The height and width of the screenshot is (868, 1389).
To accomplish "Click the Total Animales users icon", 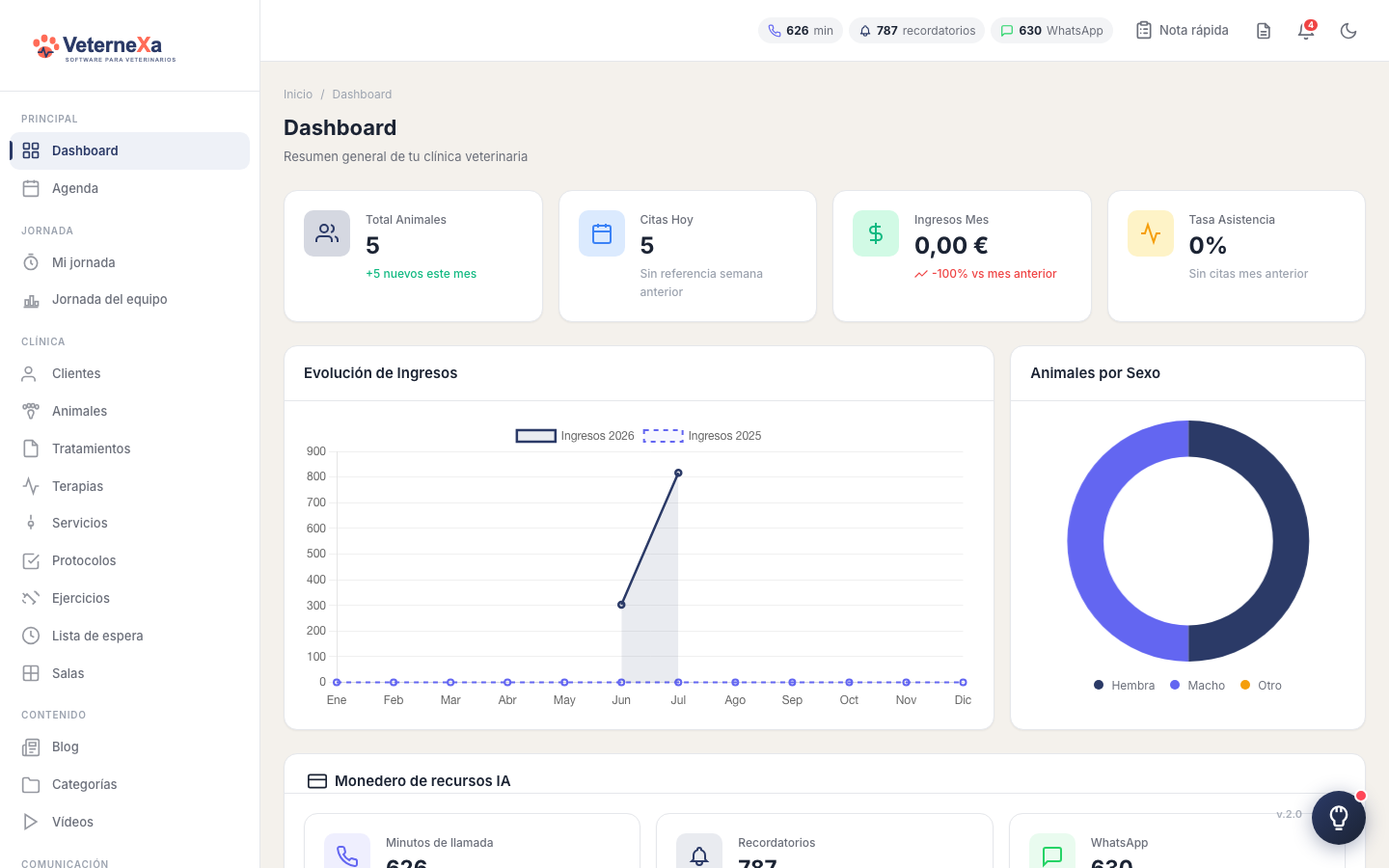I will [x=327, y=233].
